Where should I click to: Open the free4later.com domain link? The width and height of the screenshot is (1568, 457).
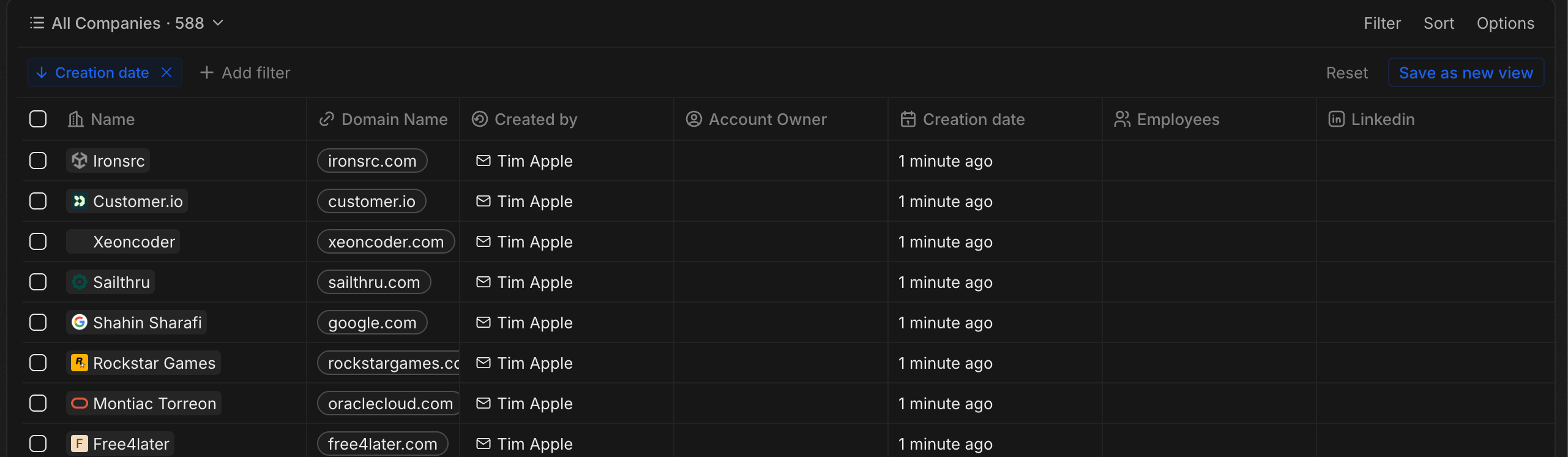coord(383,444)
